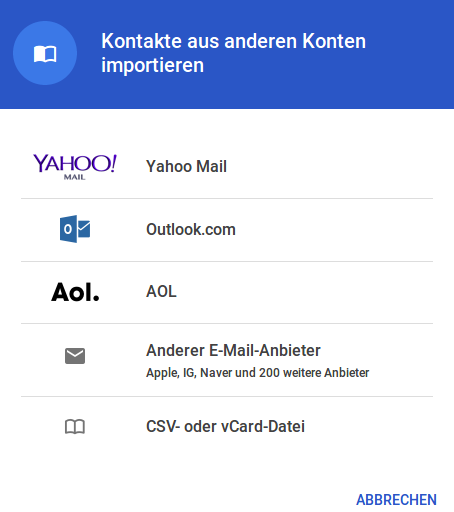This screenshot has height=512, width=454.
Task: Select the Yahoo Mail text label
Action: point(186,166)
